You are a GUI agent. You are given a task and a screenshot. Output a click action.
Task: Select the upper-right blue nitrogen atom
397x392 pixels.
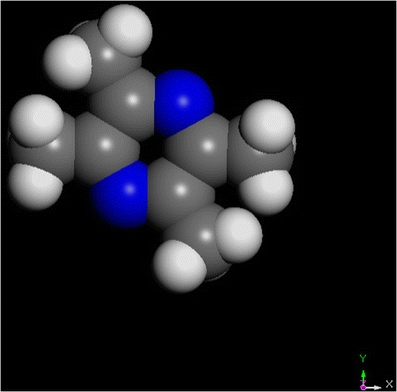(184, 103)
